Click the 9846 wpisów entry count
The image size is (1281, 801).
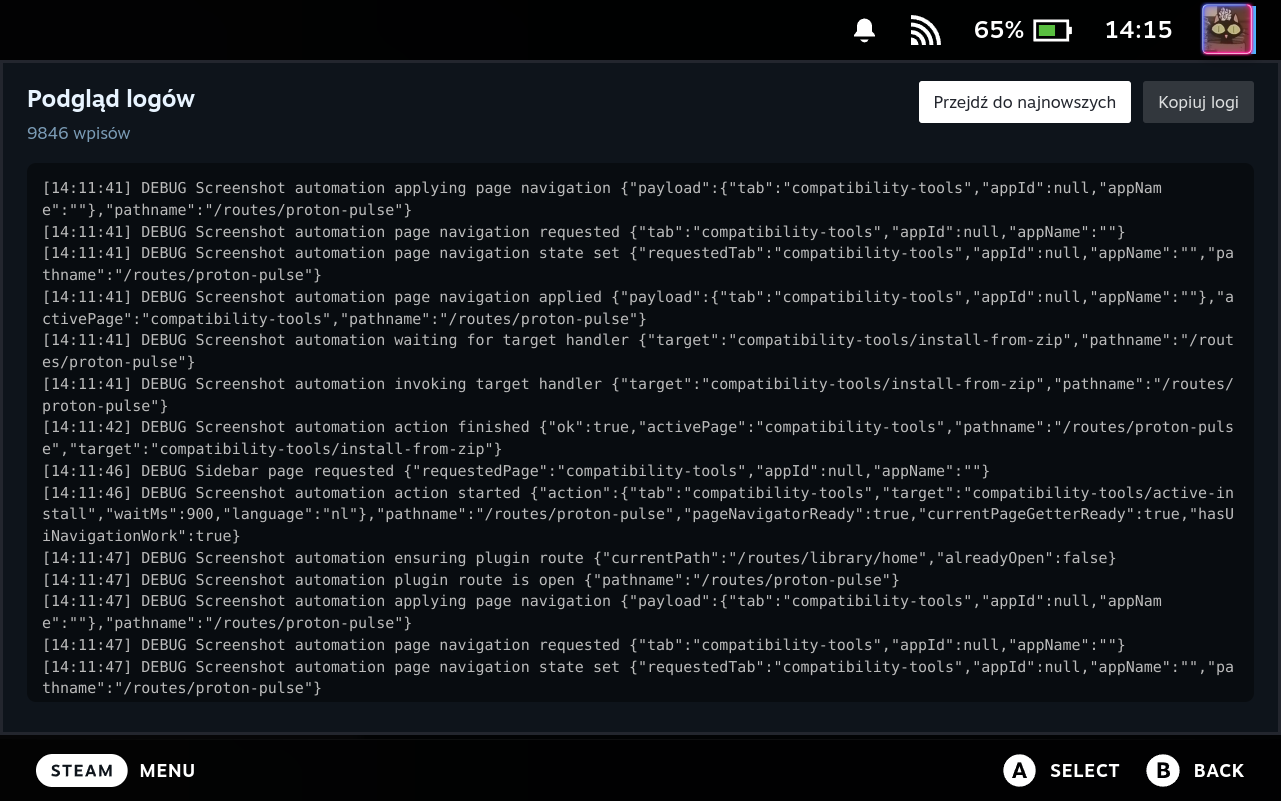coord(79,133)
